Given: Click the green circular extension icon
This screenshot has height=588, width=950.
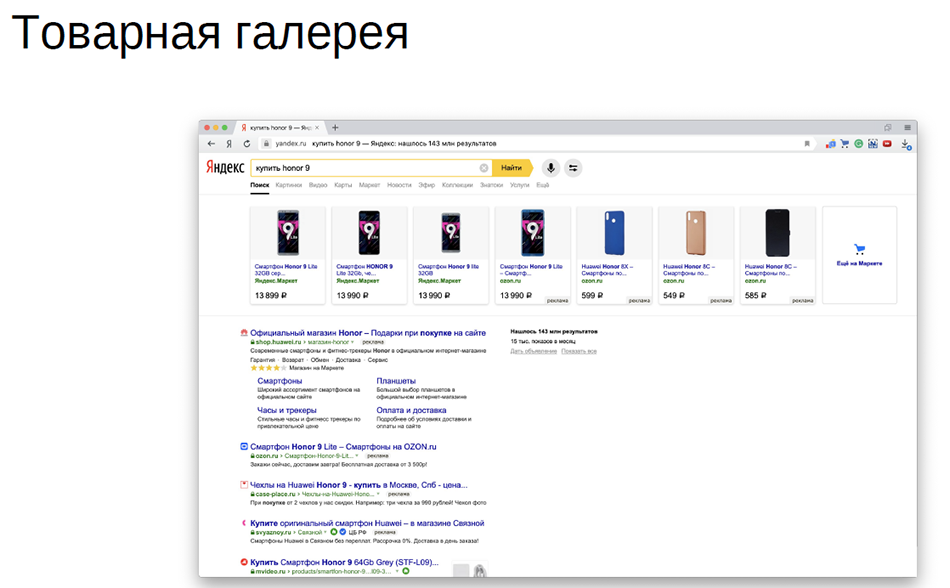Looking at the screenshot, I should click(859, 144).
